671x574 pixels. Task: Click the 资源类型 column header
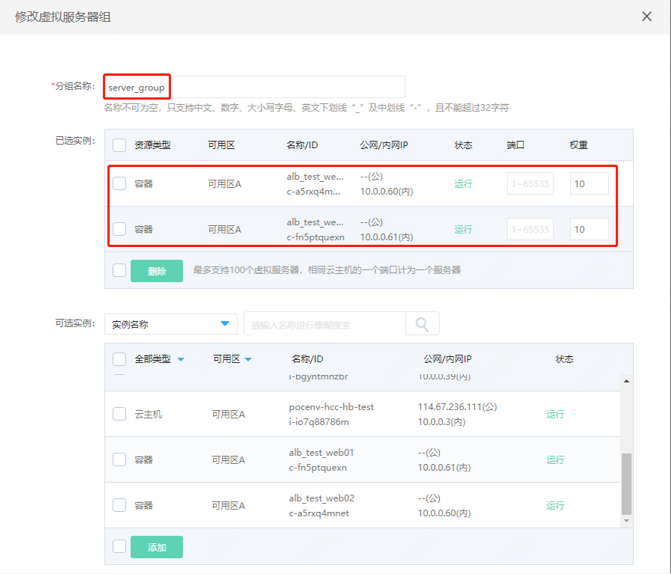point(152,145)
